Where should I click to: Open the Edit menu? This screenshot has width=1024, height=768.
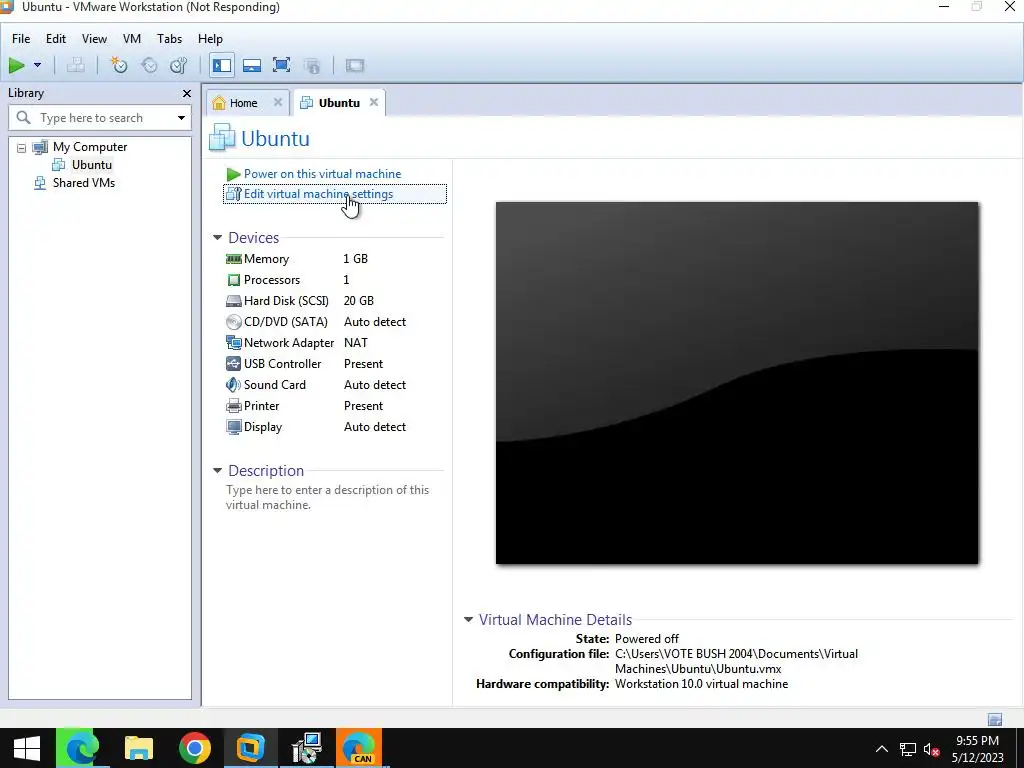pyautogui.click(x=56, y=39)
